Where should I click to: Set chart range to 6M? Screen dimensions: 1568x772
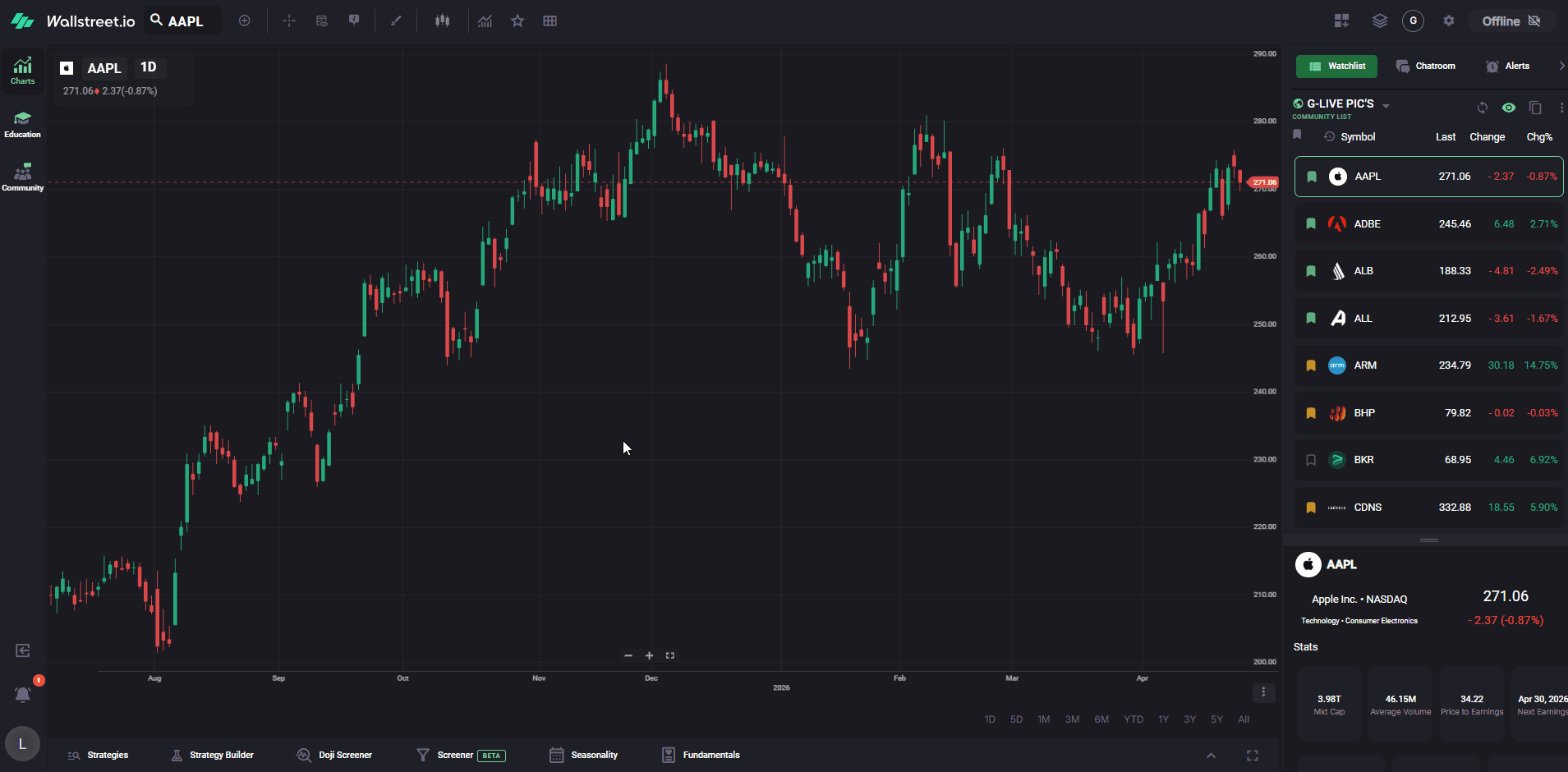click(1101, 719)
